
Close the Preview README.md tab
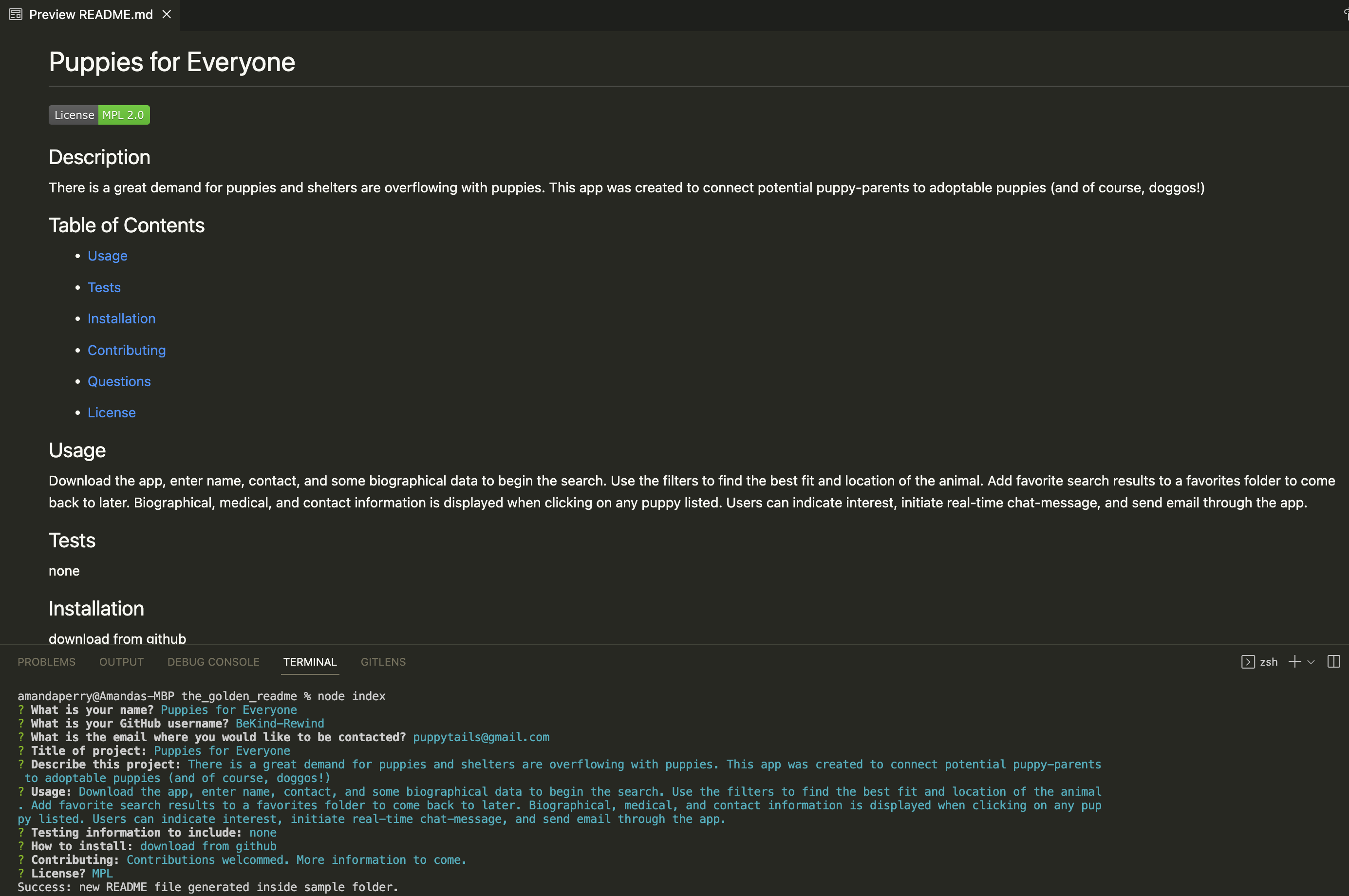click(167, 14)
